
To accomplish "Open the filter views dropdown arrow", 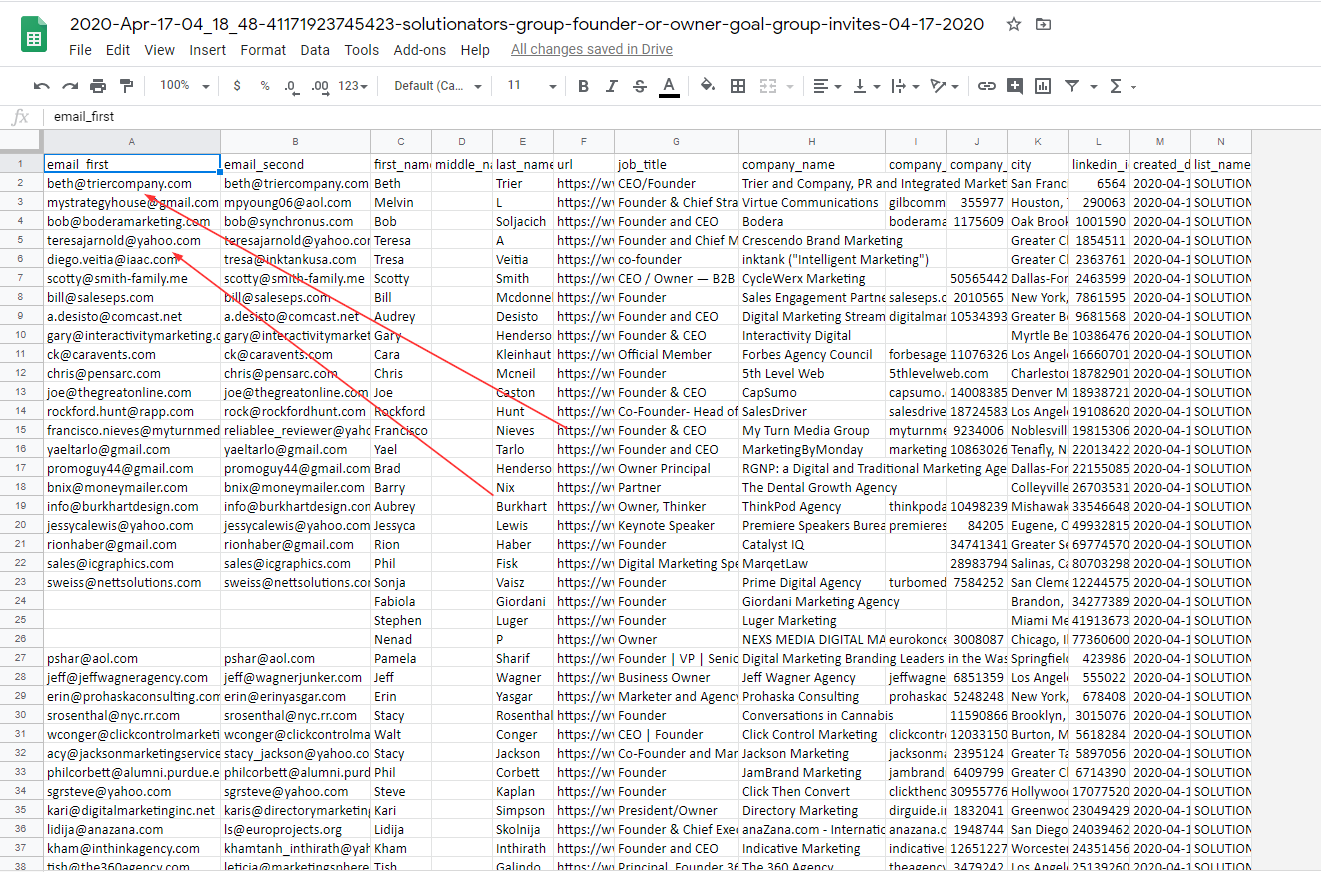I will pyautogui.click(x=1093, y=87).
